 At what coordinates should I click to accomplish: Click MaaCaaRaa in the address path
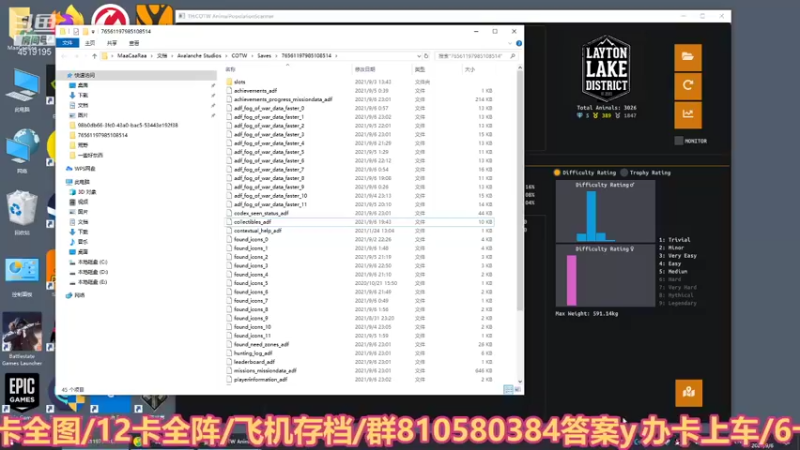(x=132, y=56)
